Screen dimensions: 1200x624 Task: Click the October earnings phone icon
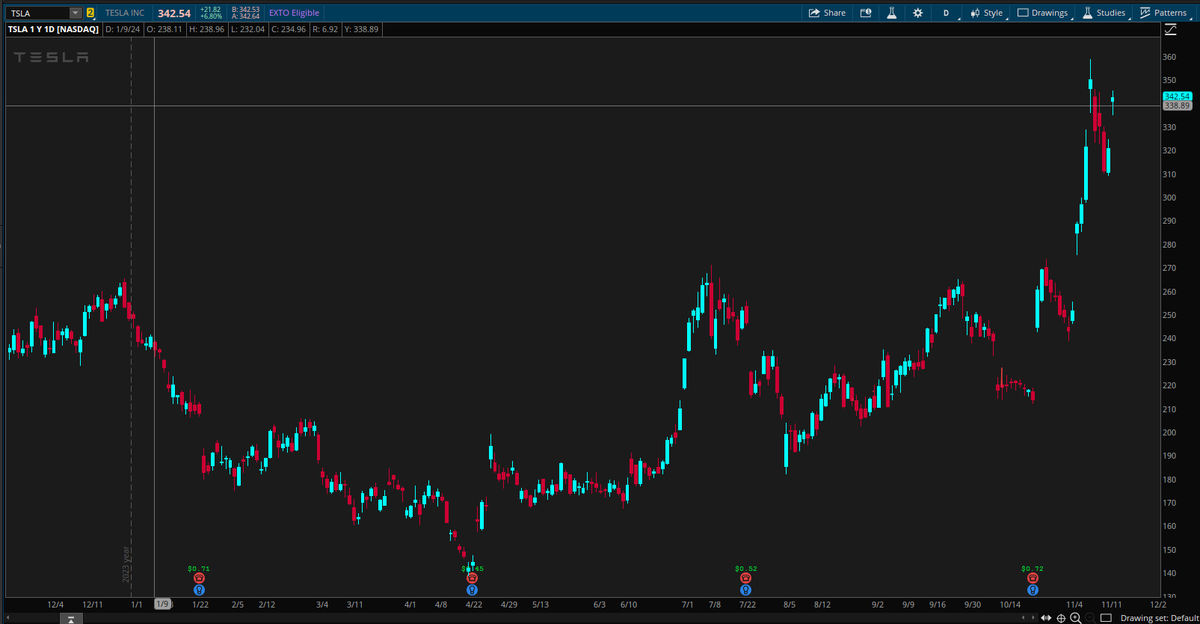point(1032,578)
